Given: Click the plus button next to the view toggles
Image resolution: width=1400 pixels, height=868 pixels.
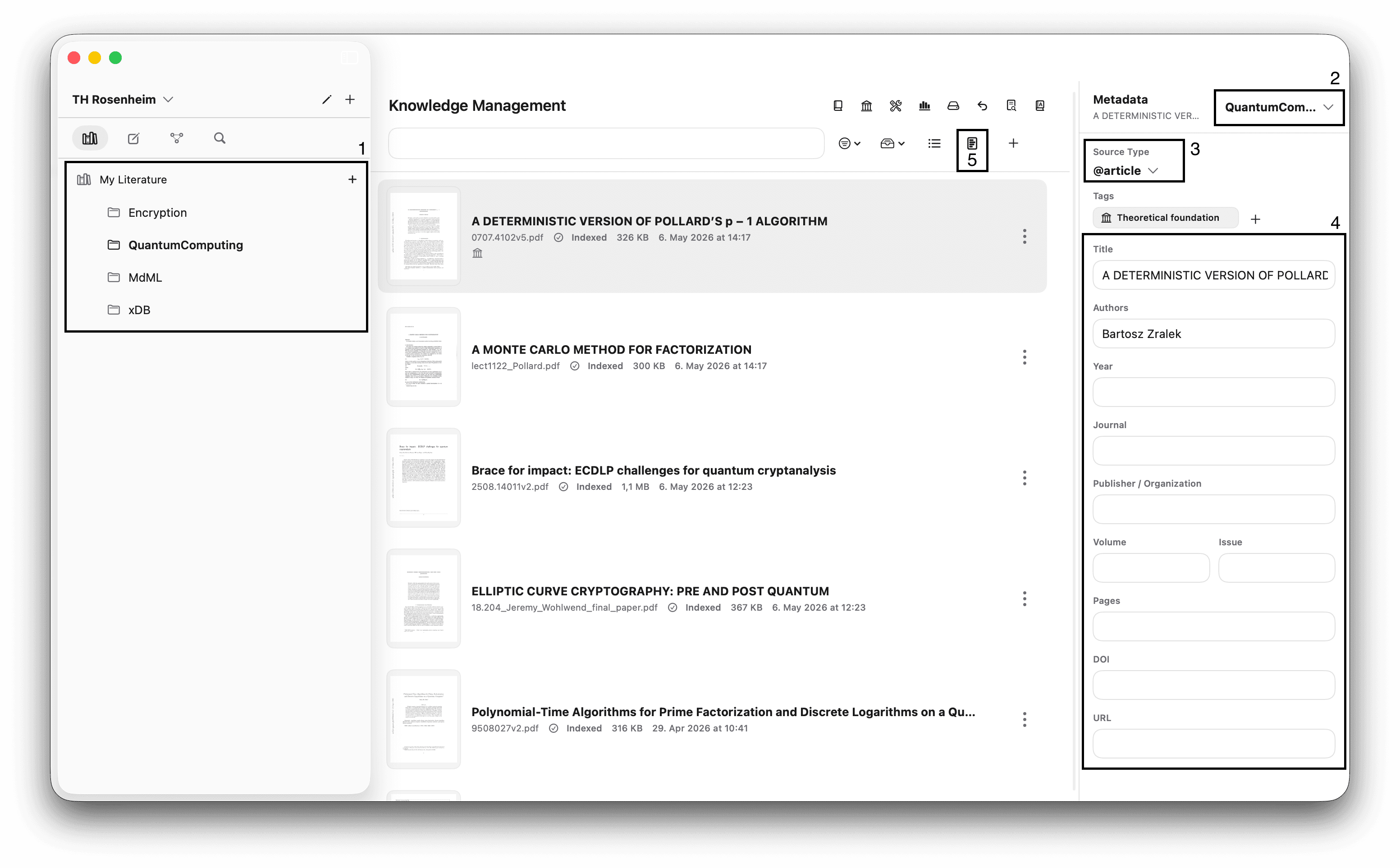Looking at the screenshot, I should point(1013,143).
